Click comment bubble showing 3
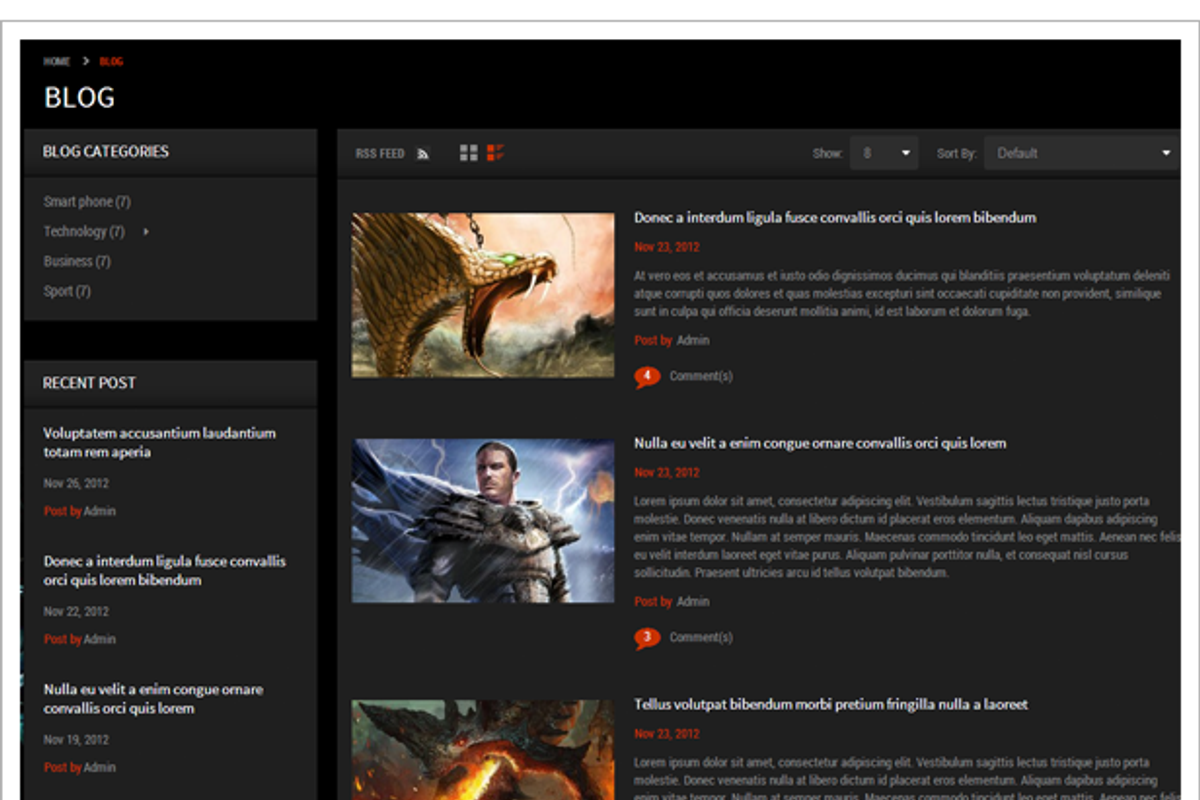 pyautogui.click(x=647, y=638)
